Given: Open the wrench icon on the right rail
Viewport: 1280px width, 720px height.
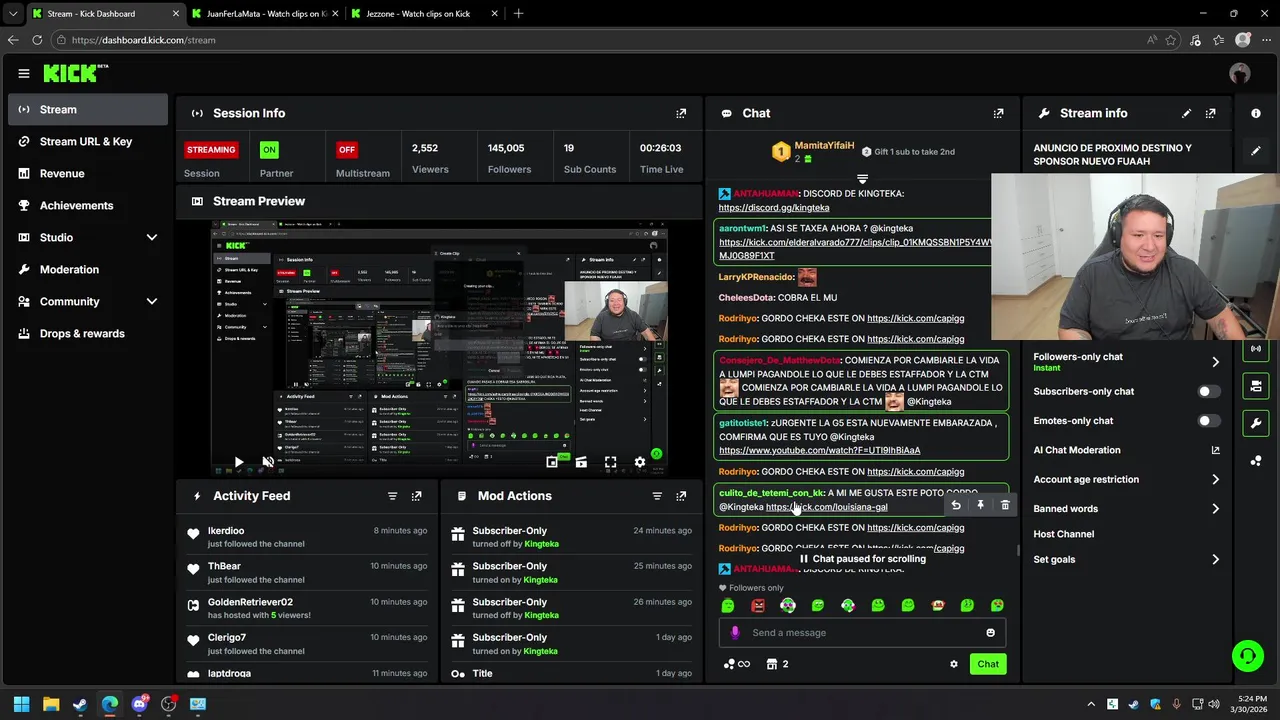Looking at the screenshot, I should (1256, 423).
